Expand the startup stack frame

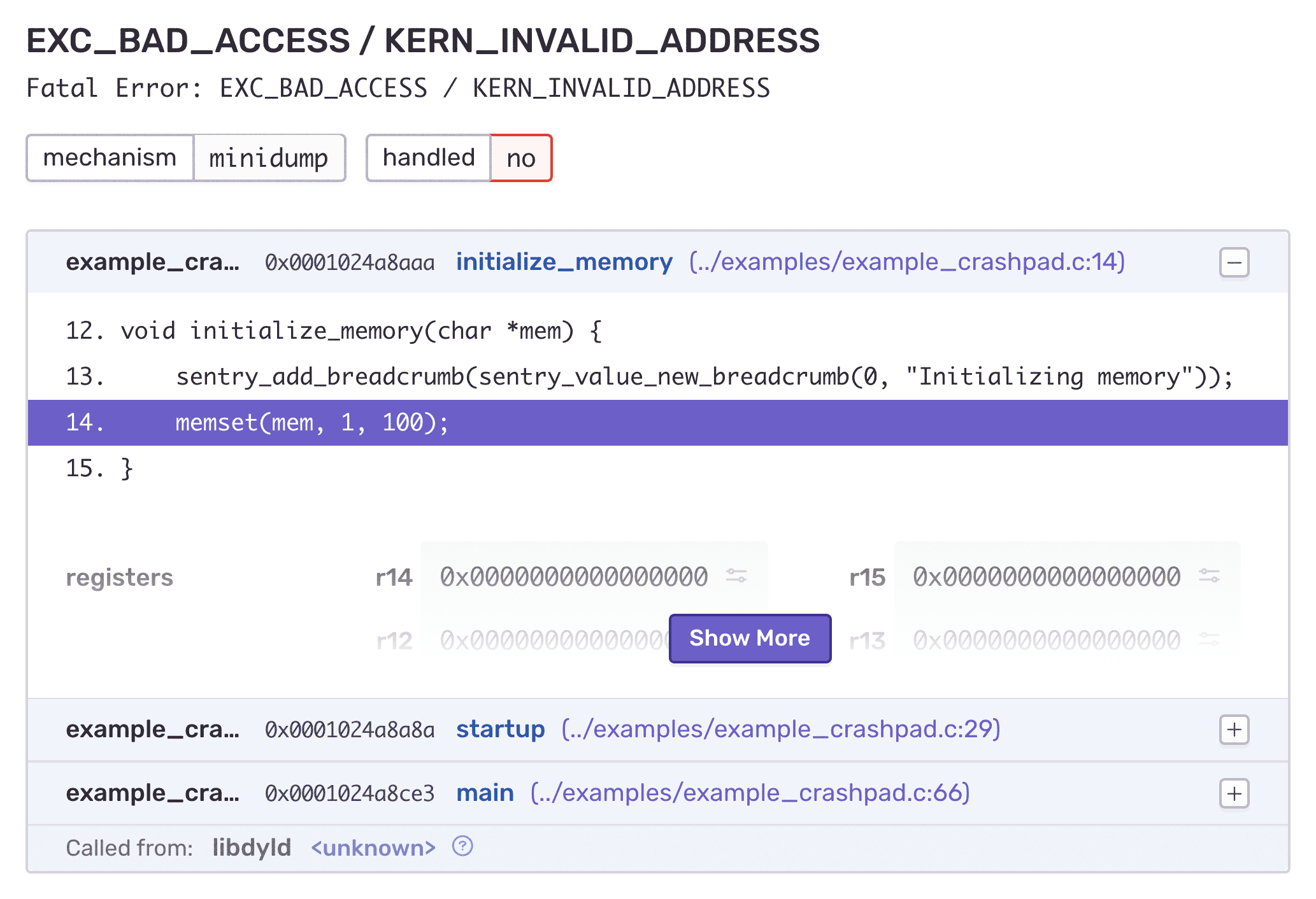tap(1234, 729)
